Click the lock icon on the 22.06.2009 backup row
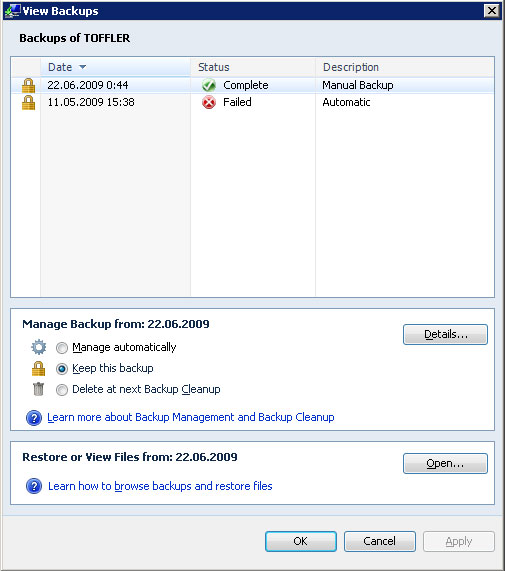Image resolution: width=505 pixels, height=571 pixels. pyautogui.click(x=28, y=86)
